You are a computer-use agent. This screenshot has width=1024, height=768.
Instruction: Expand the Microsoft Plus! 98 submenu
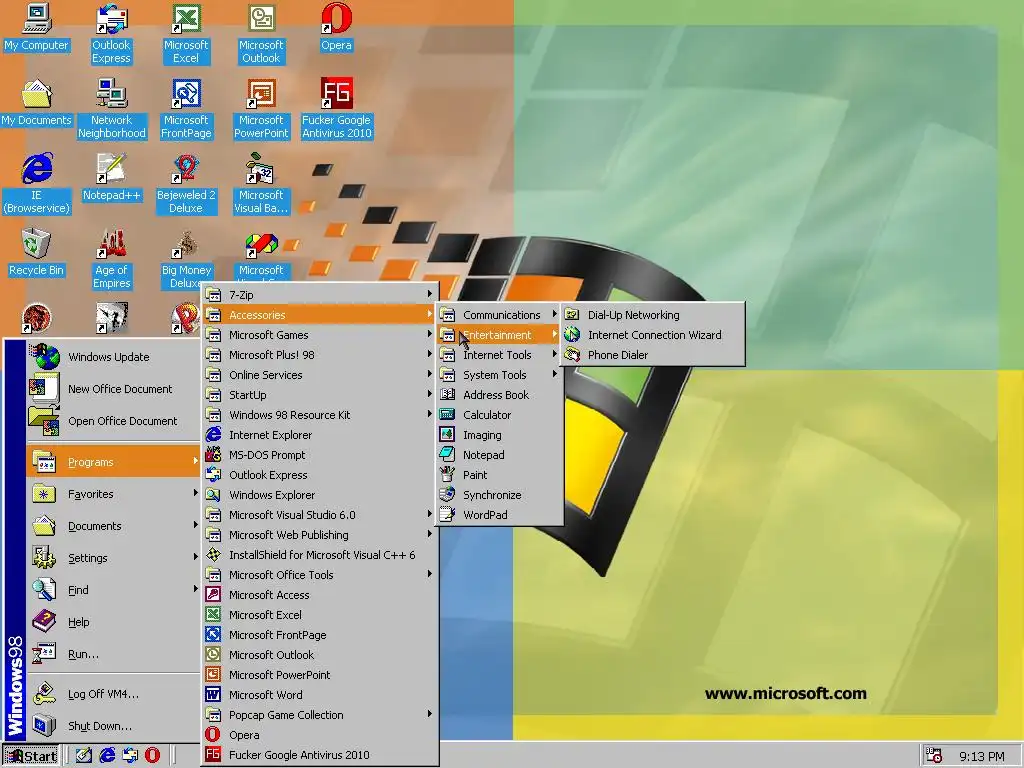point(320,355)
